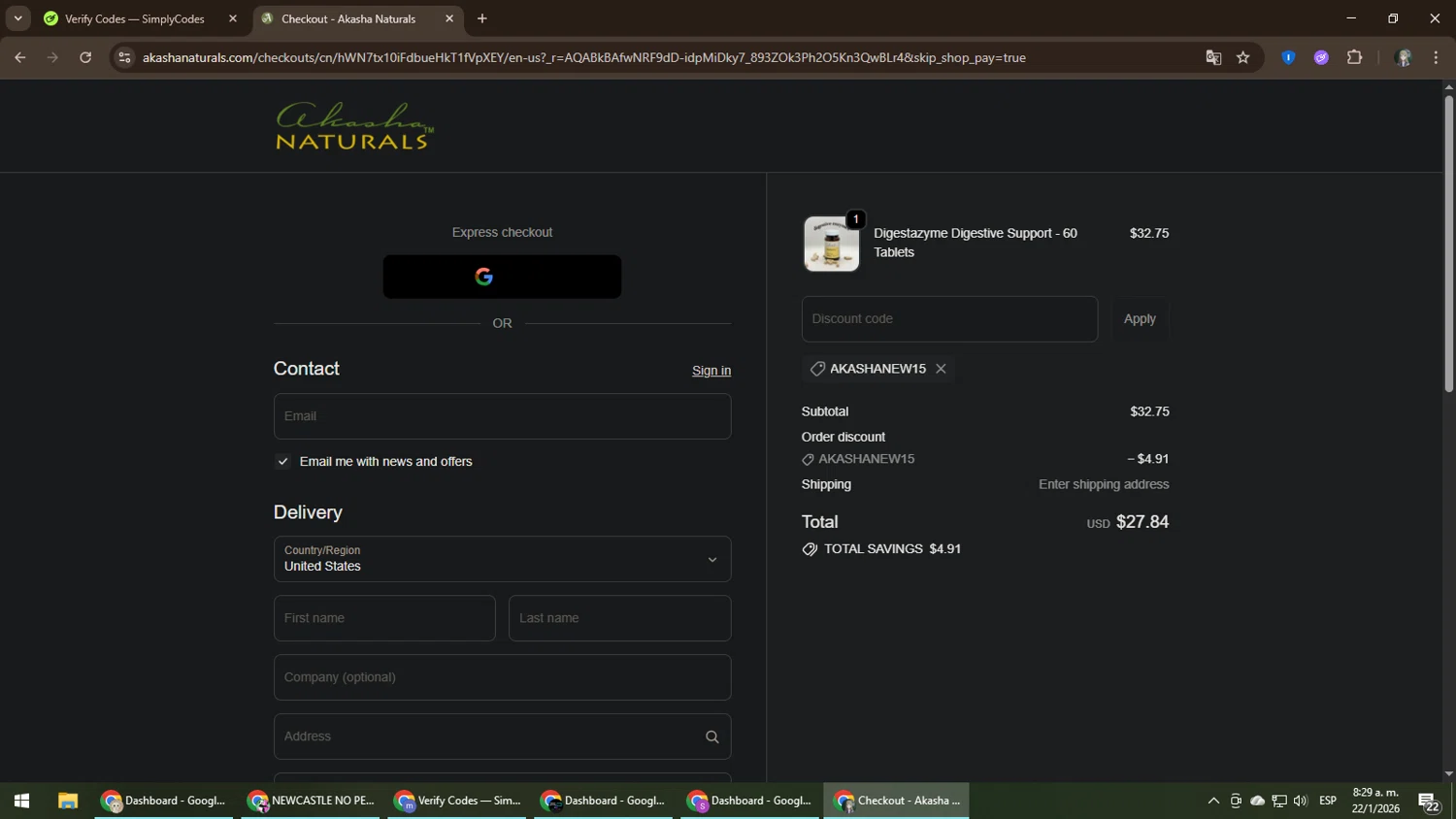This screenshot has height=819, width=1456.
Task: Switch ESP keyboard language indicator
Action: click(1328, 801)
